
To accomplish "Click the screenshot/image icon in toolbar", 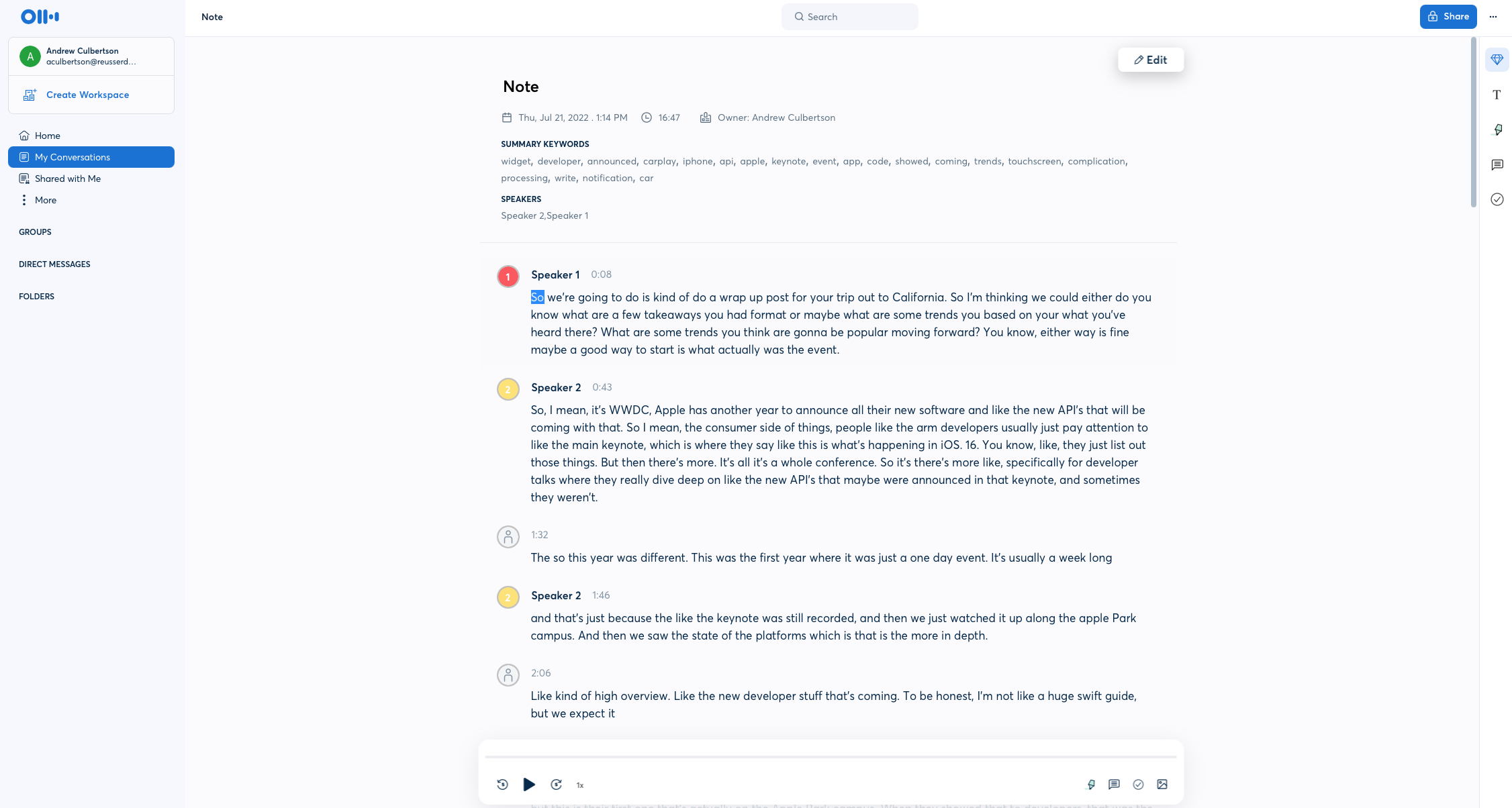I will click(x=1162, y=784).
